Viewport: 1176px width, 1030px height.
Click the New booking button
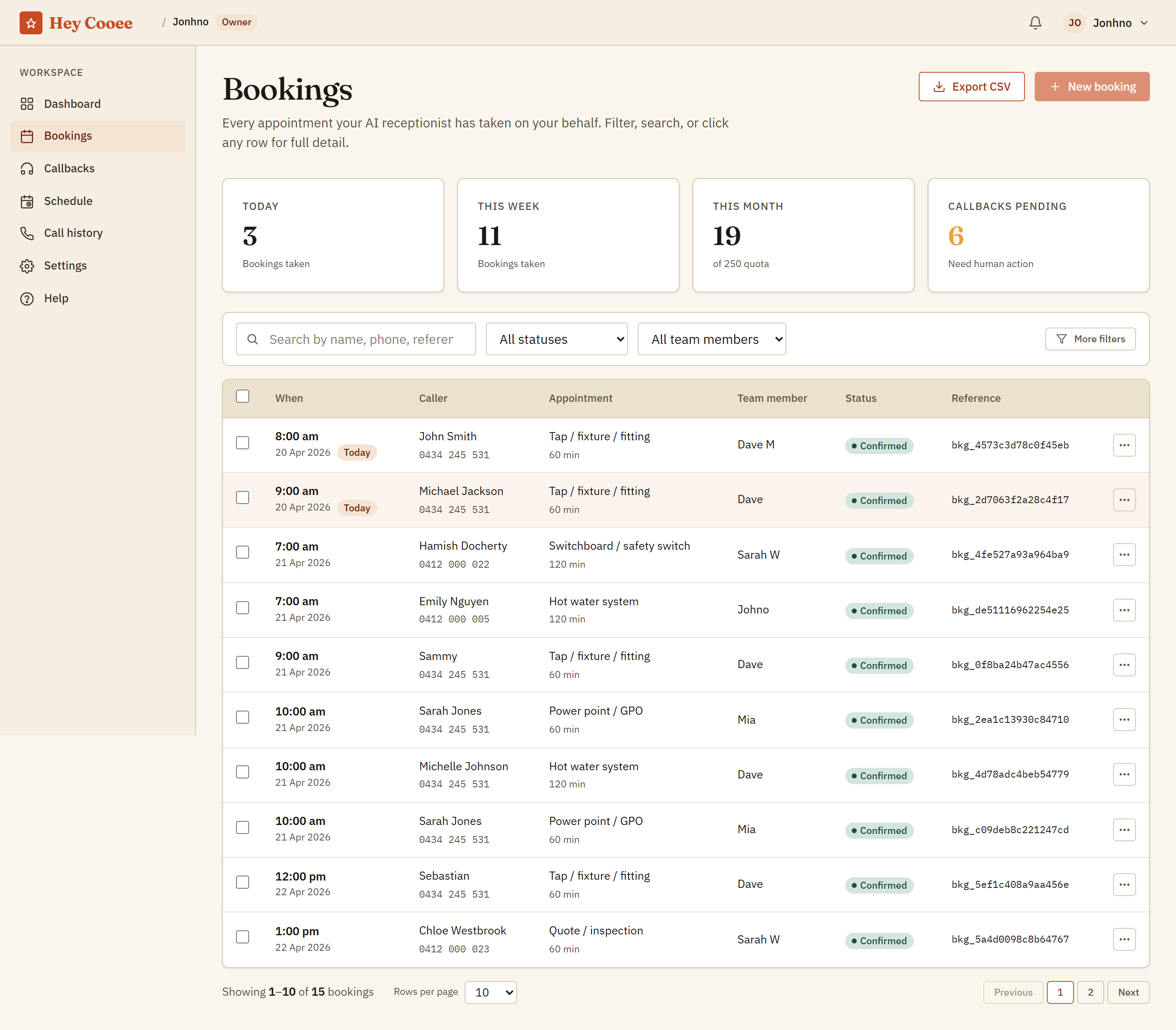(x=1091, y=86)
